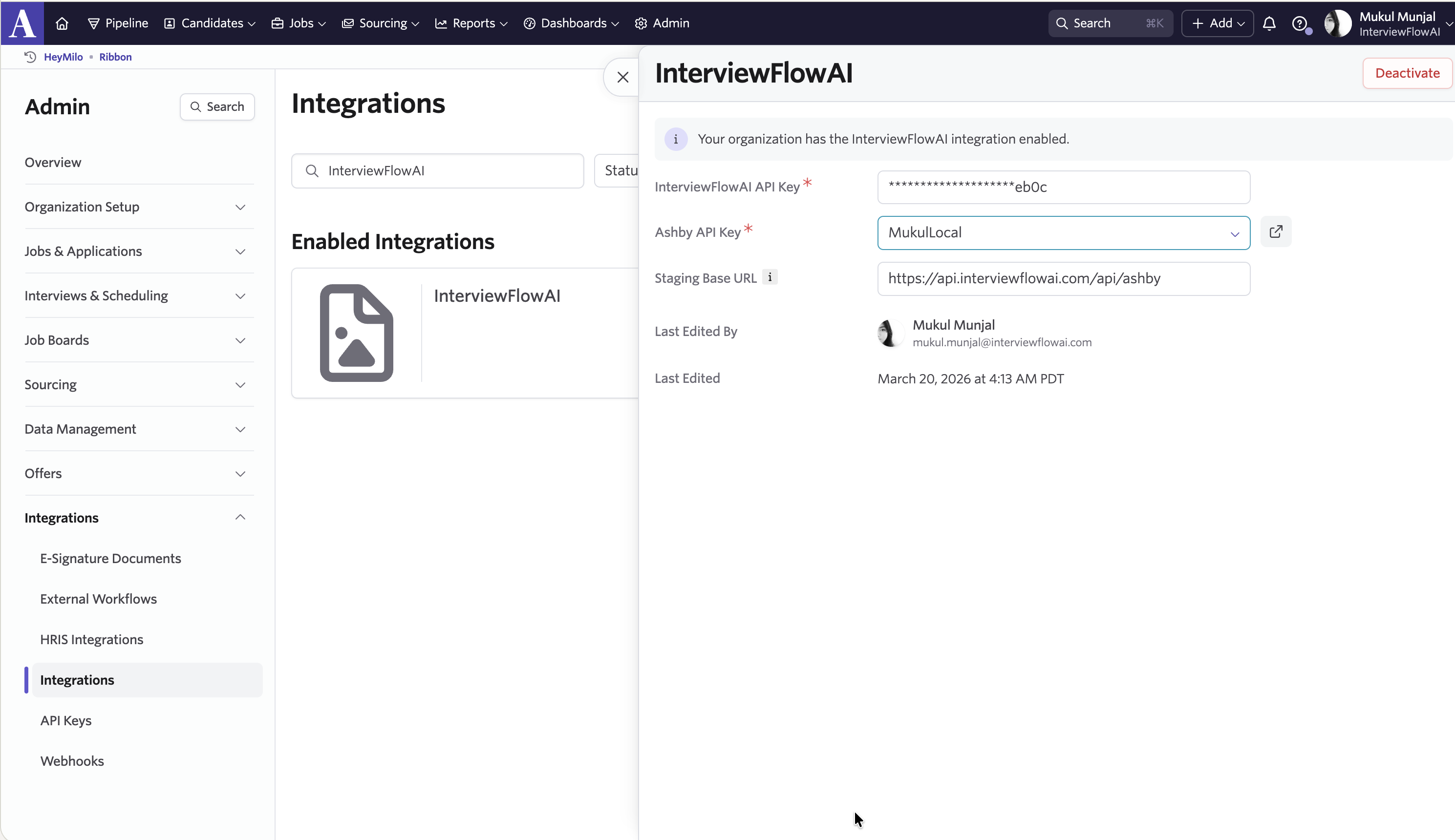Click the Admin sidebar Search button

coord(217,107)
